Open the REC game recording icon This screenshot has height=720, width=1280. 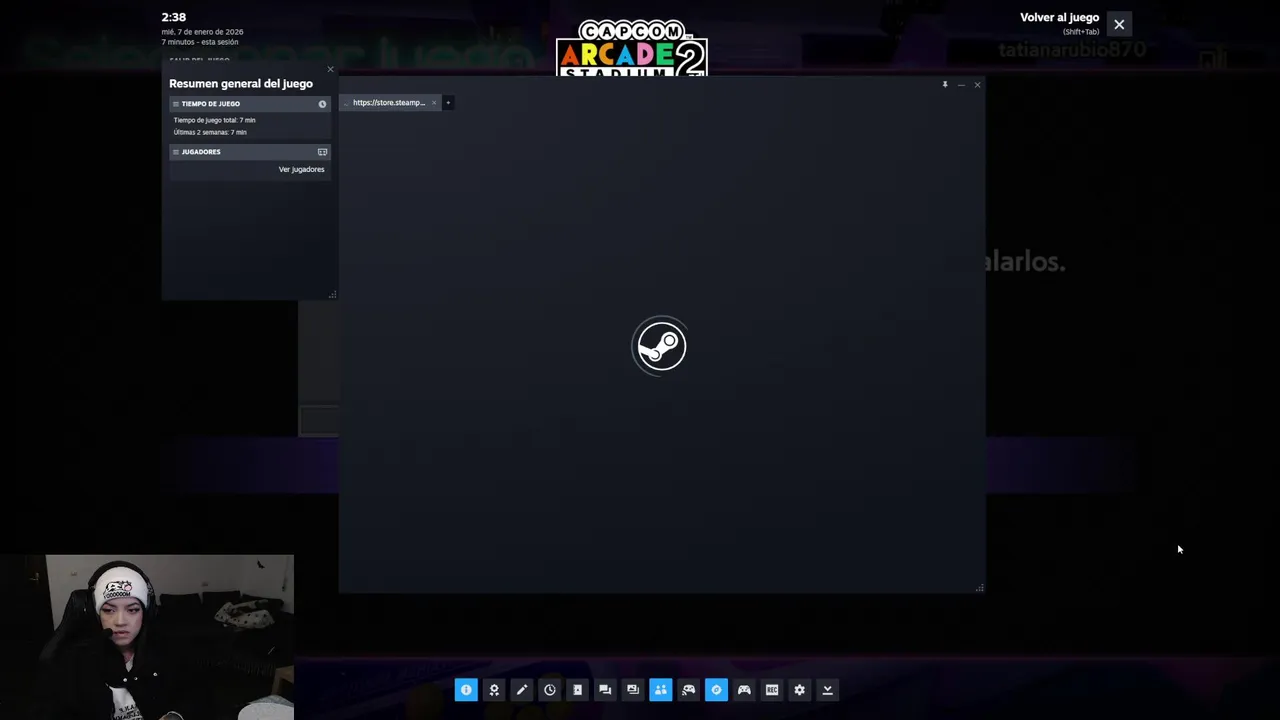(772, 690)
